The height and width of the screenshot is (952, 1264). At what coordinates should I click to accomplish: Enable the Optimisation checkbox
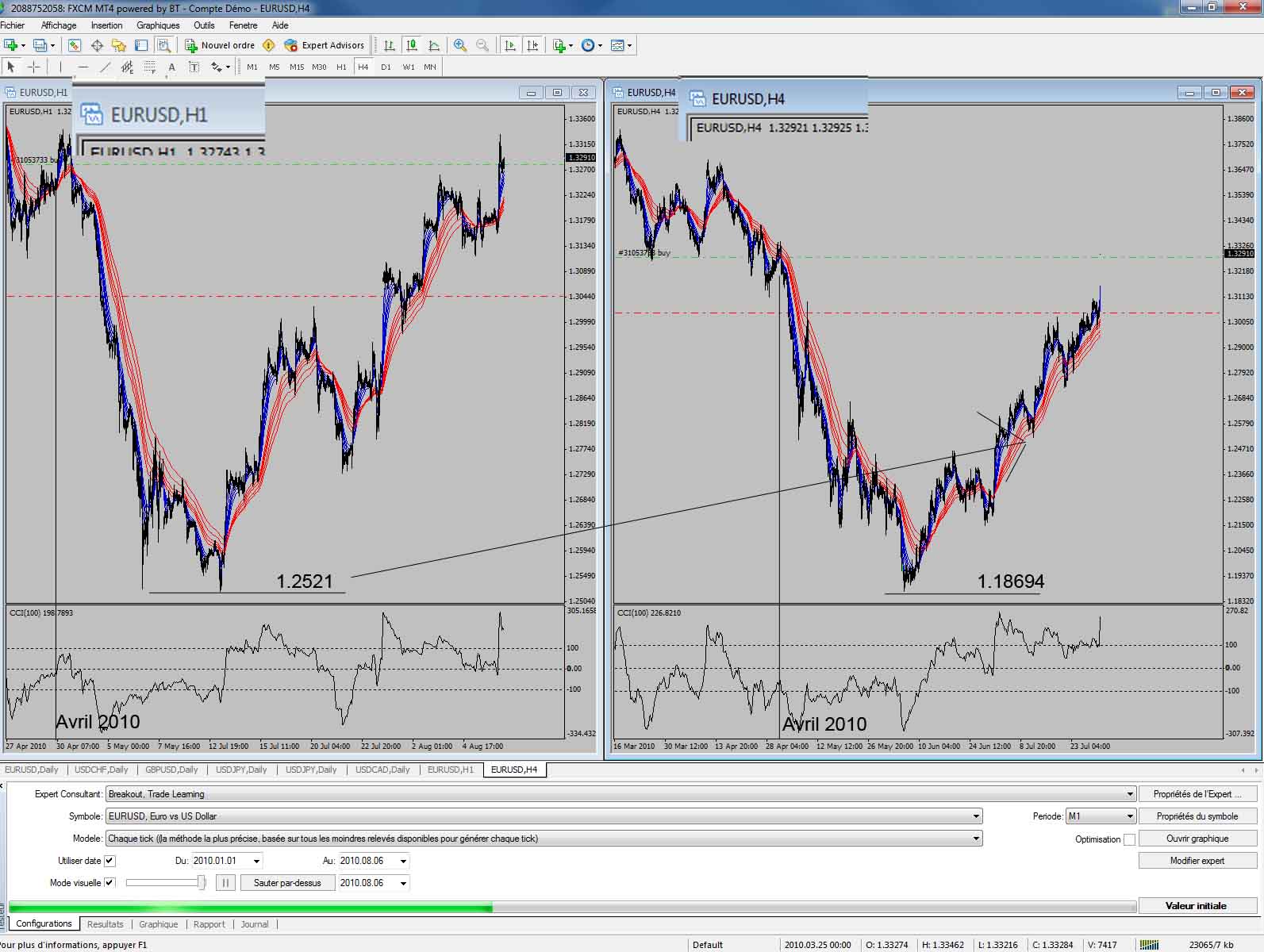[x=1129, y=839]
